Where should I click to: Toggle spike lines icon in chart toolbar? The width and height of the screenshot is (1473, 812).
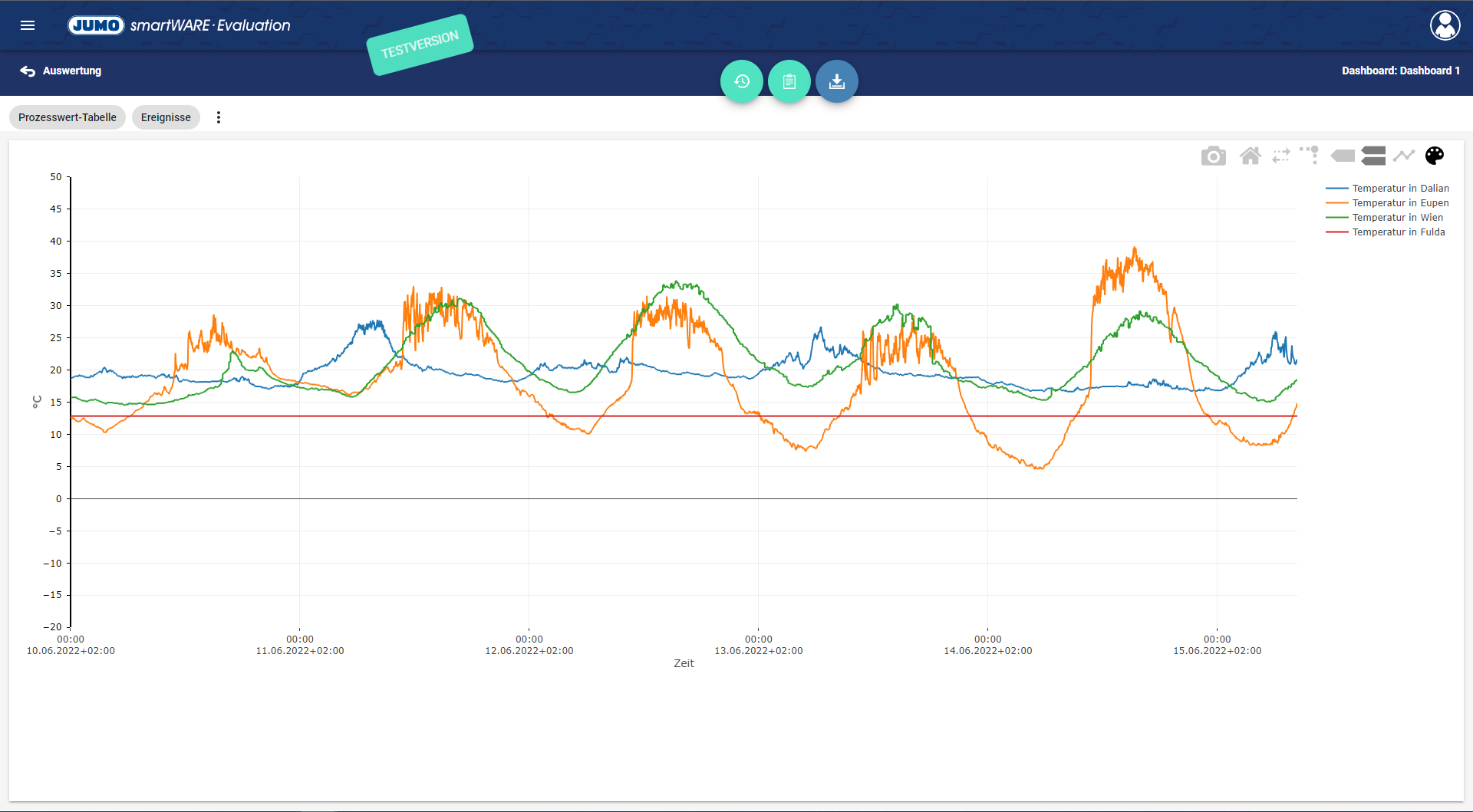tap(1310, 156)
